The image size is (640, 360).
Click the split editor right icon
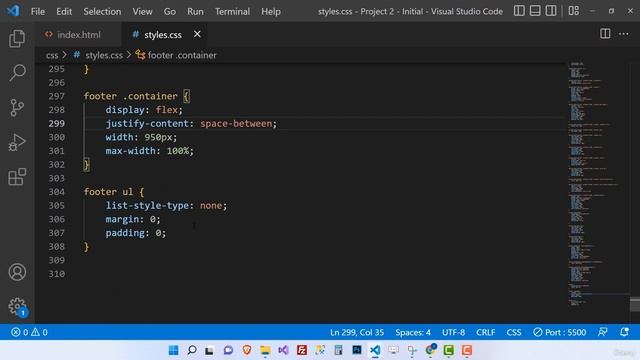click(605, 34)
